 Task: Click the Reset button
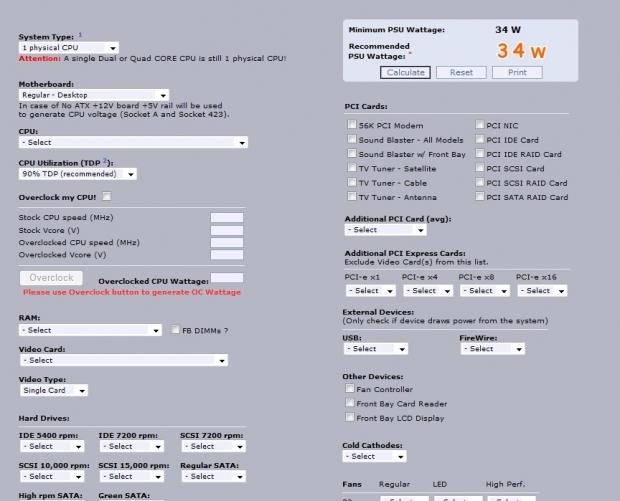[x=461, y=72]
